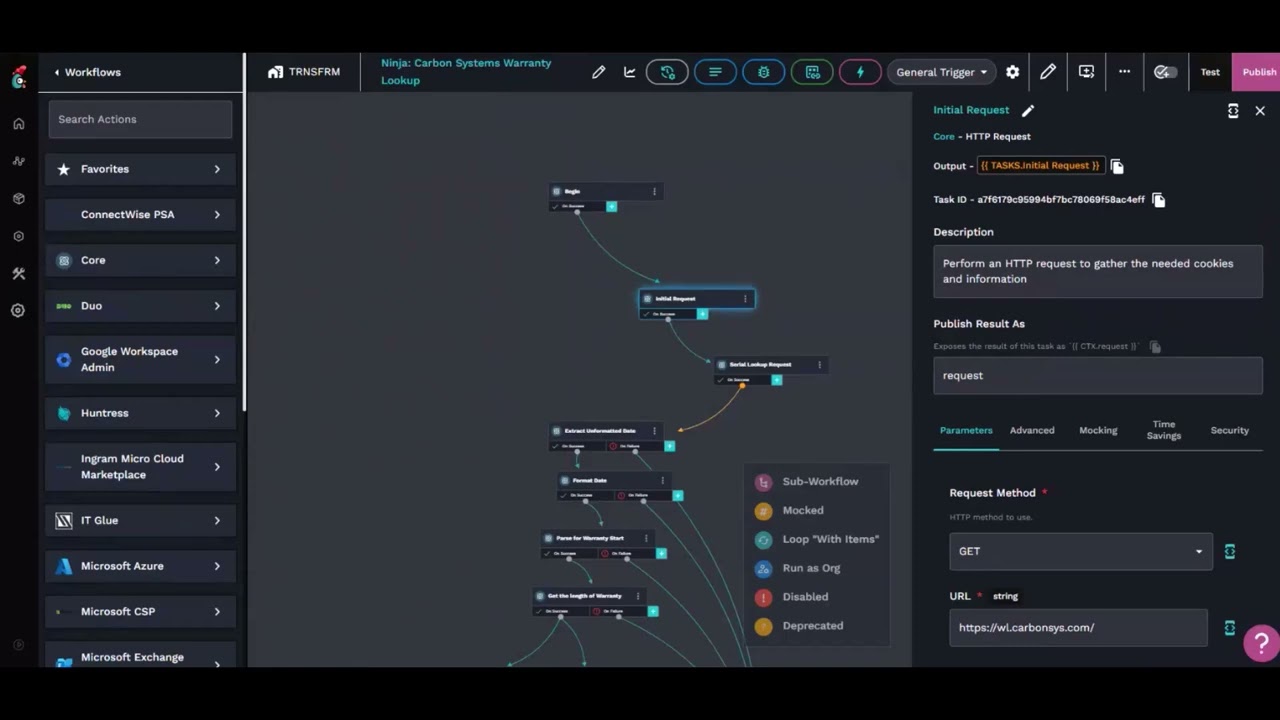Click the Description text area
This screenshot has height=720, width=1280.
pyautogui.click(x=1098, y=271)
